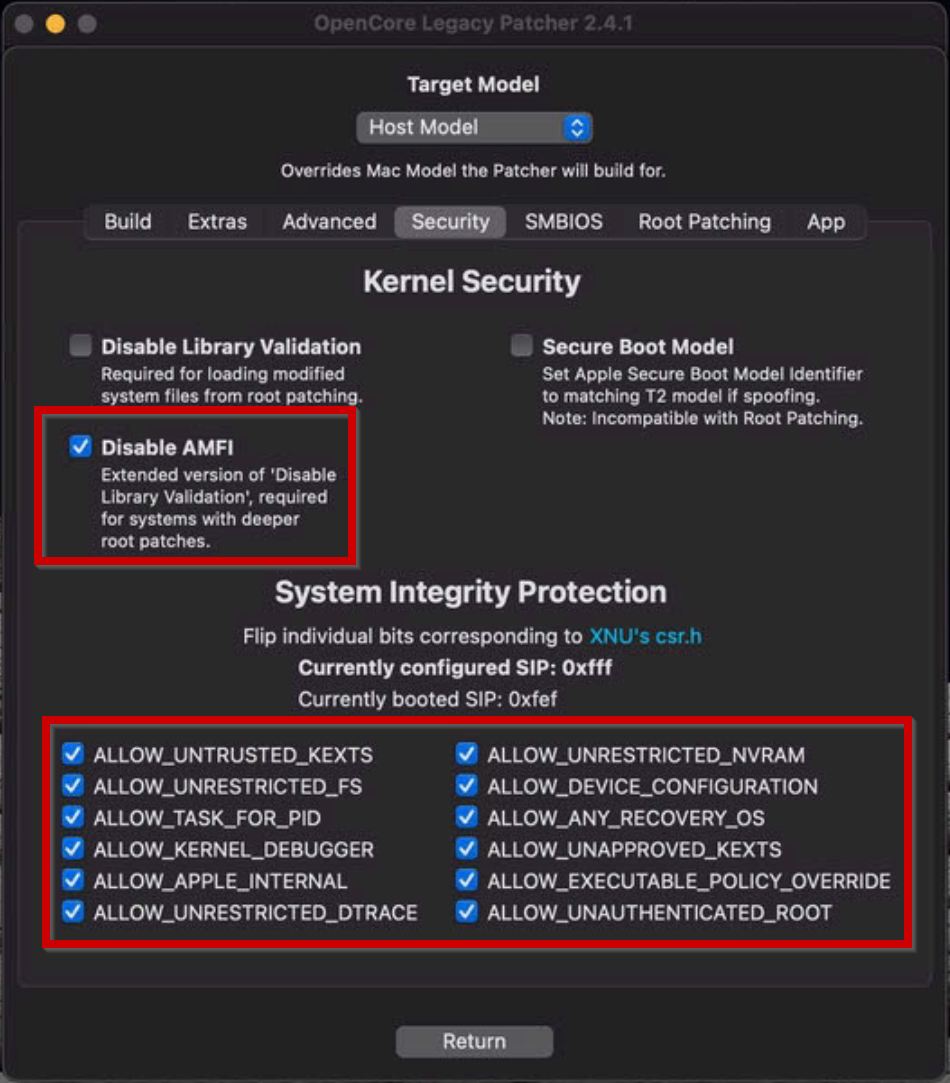Toggle ALLOW_TASK_FOR_PID checkbox
Image resolution: width=950 pixels, height=1083 pixels.
click(73, 817)
